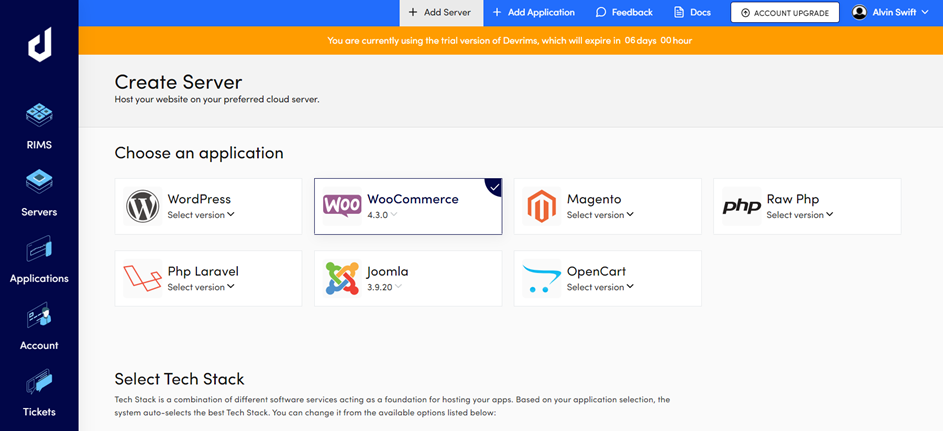Open Joomla 3.9.20 version dropdown
The width and height of the screenshot is (943, 431).
point(385,287)
